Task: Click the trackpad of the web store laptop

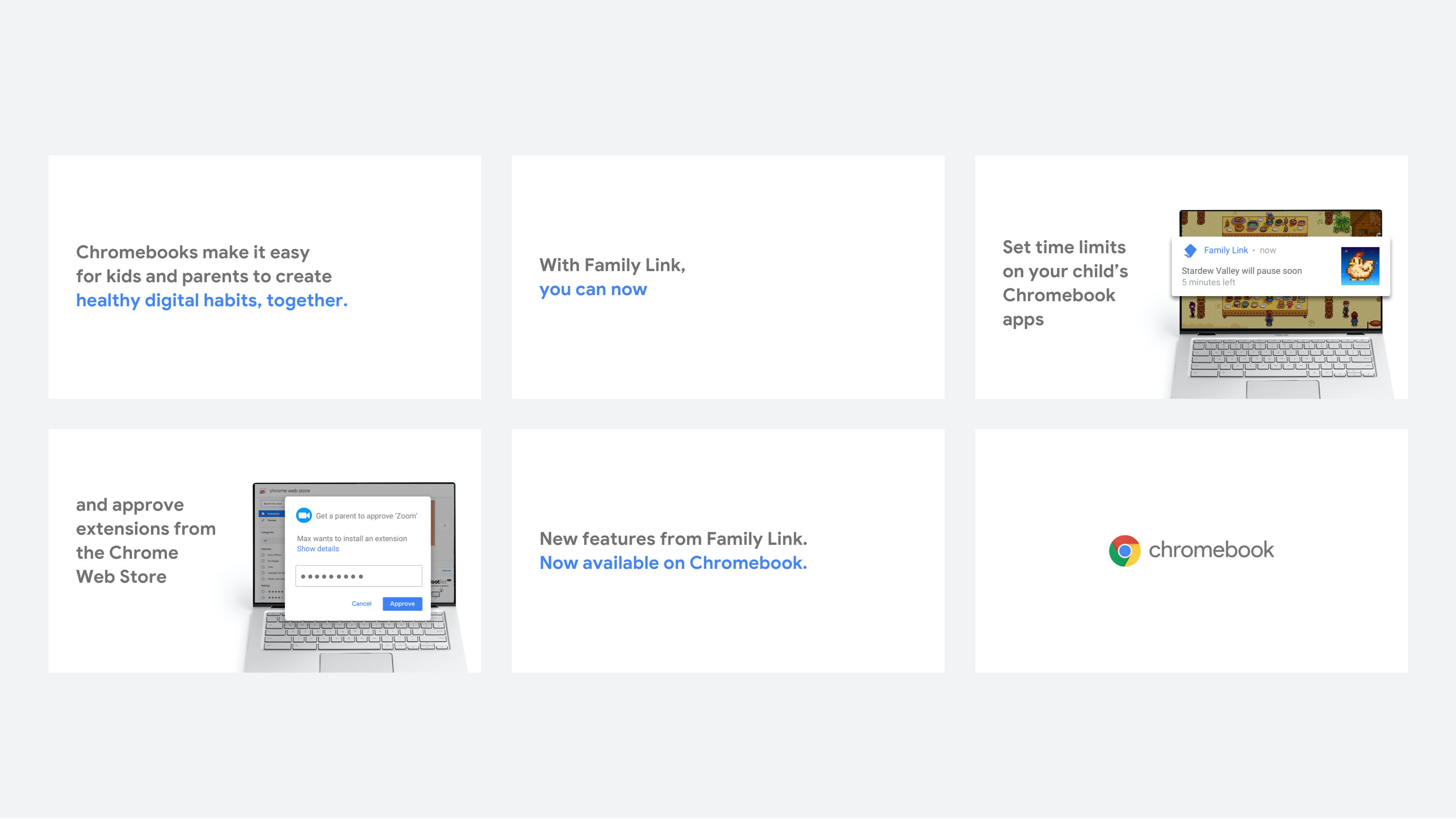Action: tap(356, 662)
